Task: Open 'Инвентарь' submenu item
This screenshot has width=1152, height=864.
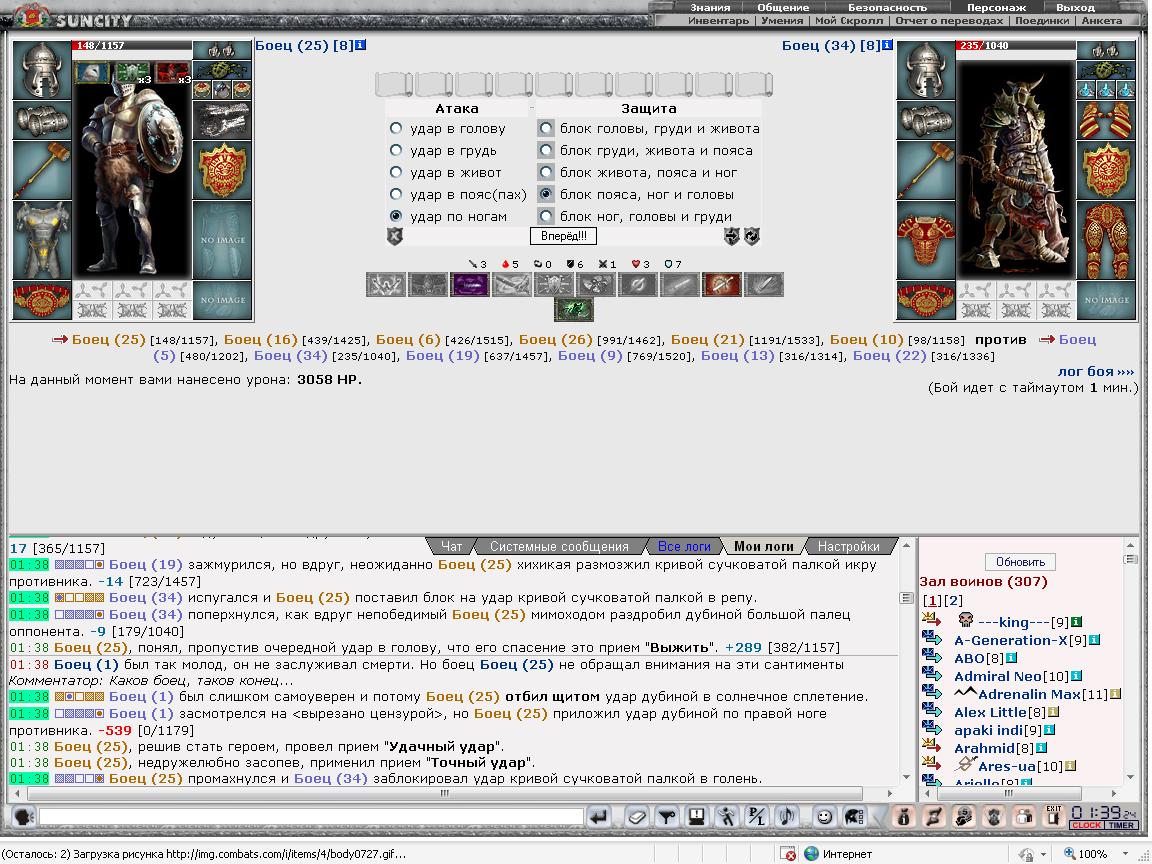Action: point(719,21)
